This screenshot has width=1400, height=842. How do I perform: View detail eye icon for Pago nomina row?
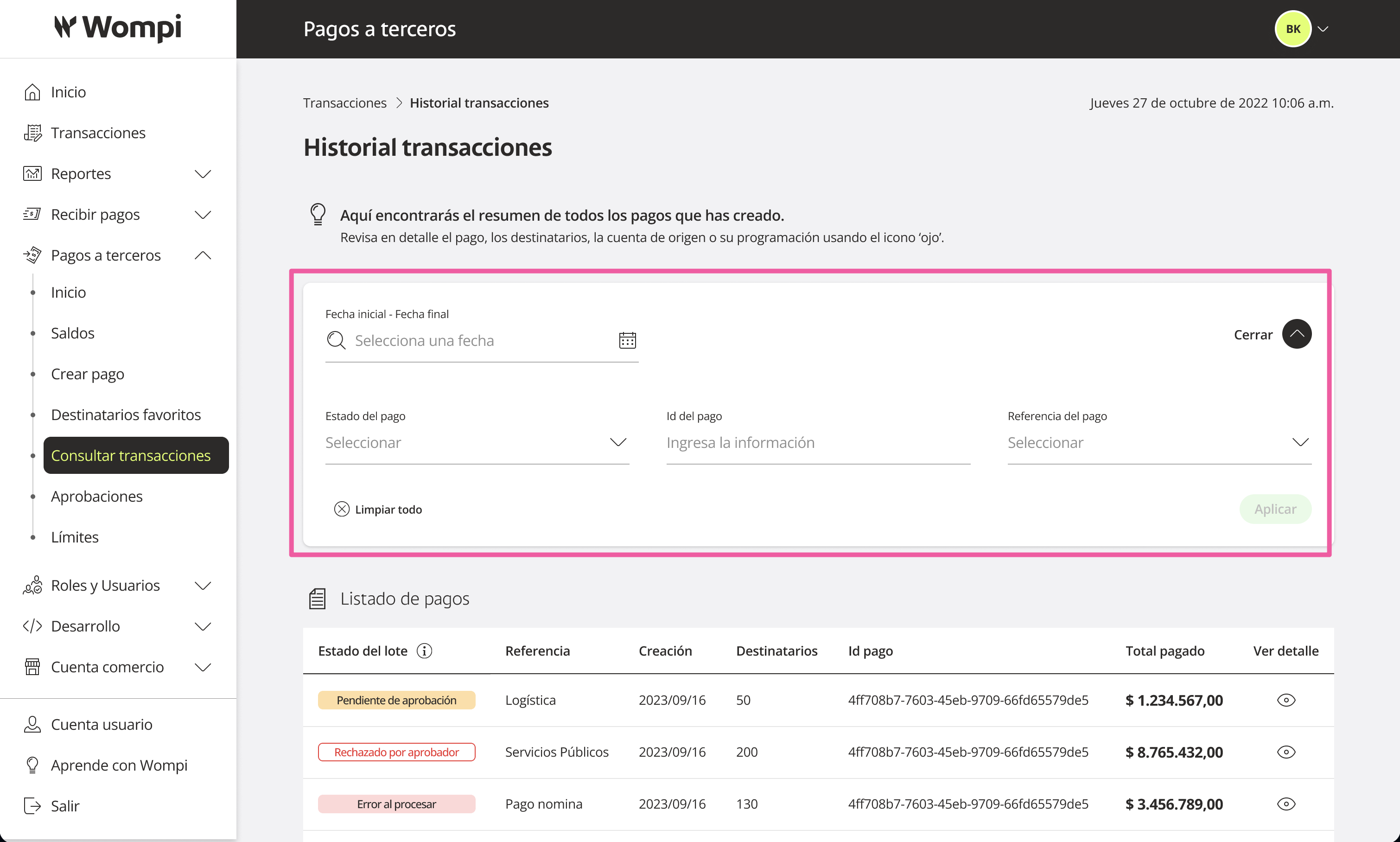(1286, 804)
